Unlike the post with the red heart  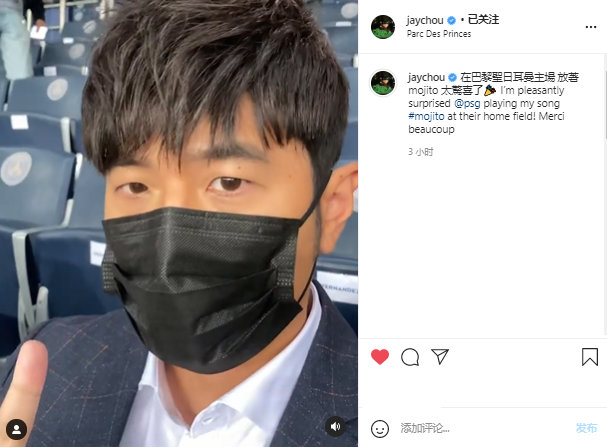[380, 357]
